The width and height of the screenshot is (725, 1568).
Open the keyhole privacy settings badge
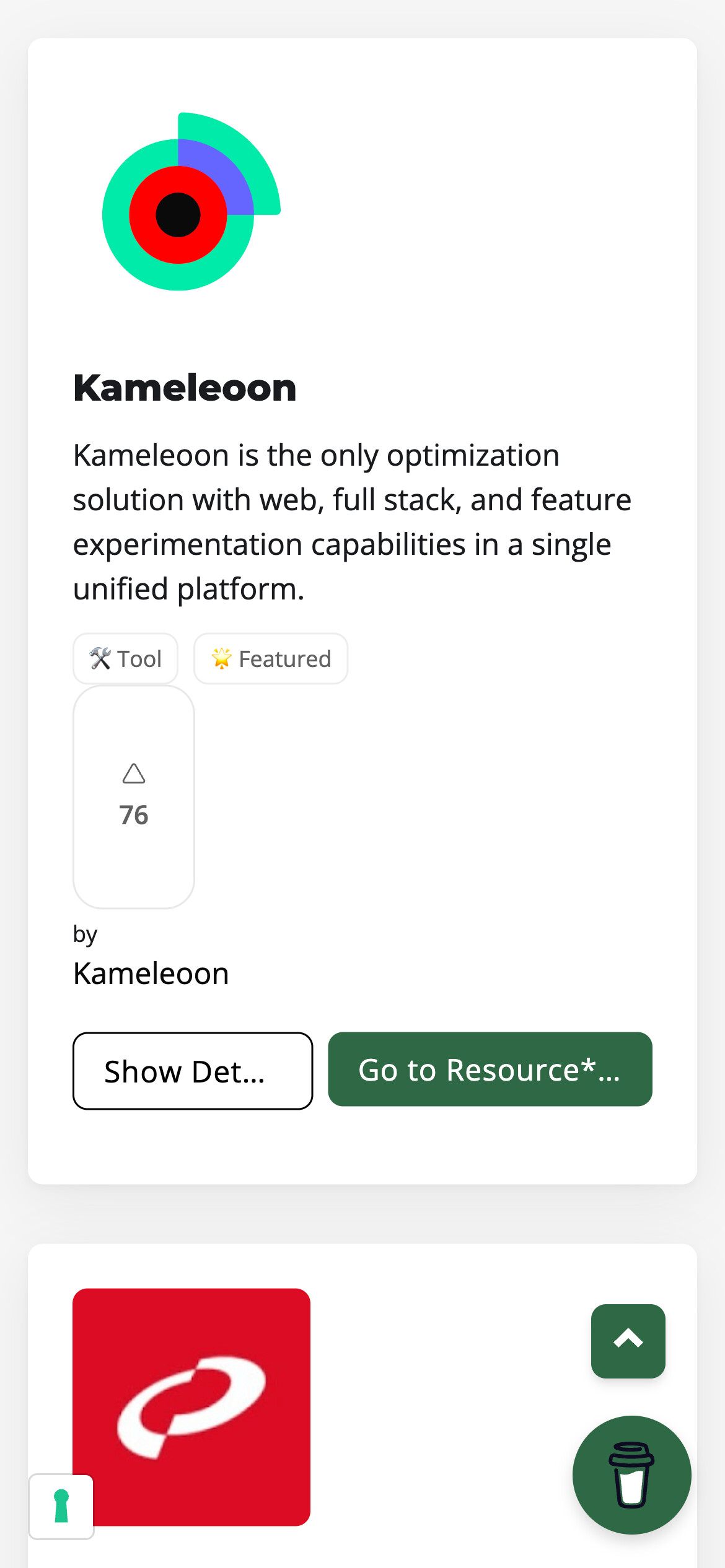click(x=61, y=1506)
